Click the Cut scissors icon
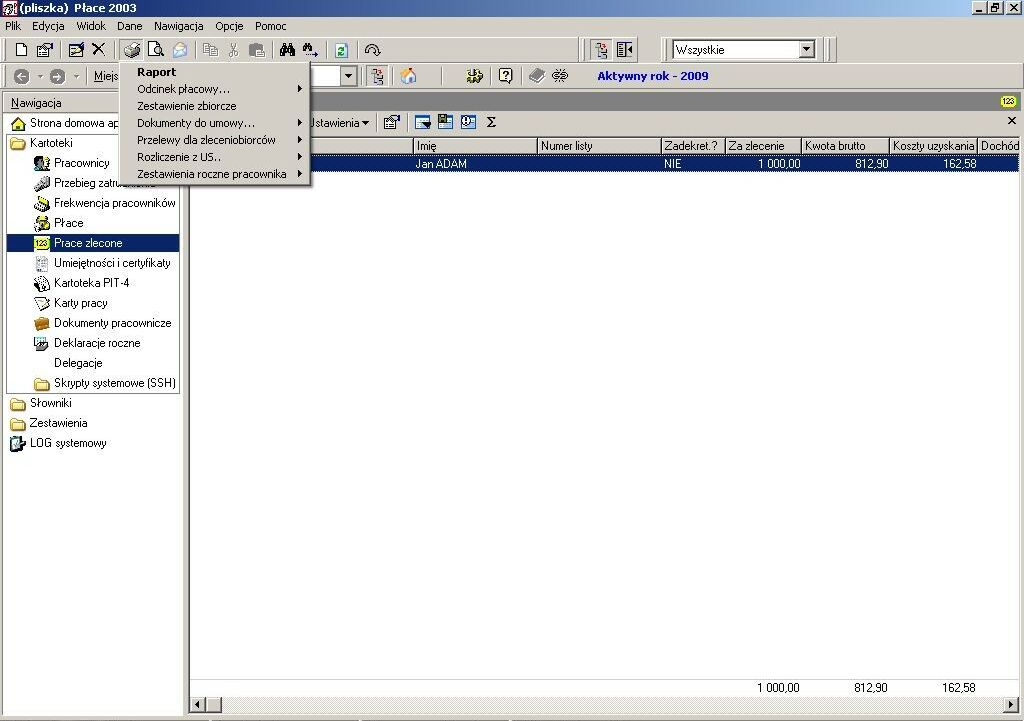 (x=233, y=50)
